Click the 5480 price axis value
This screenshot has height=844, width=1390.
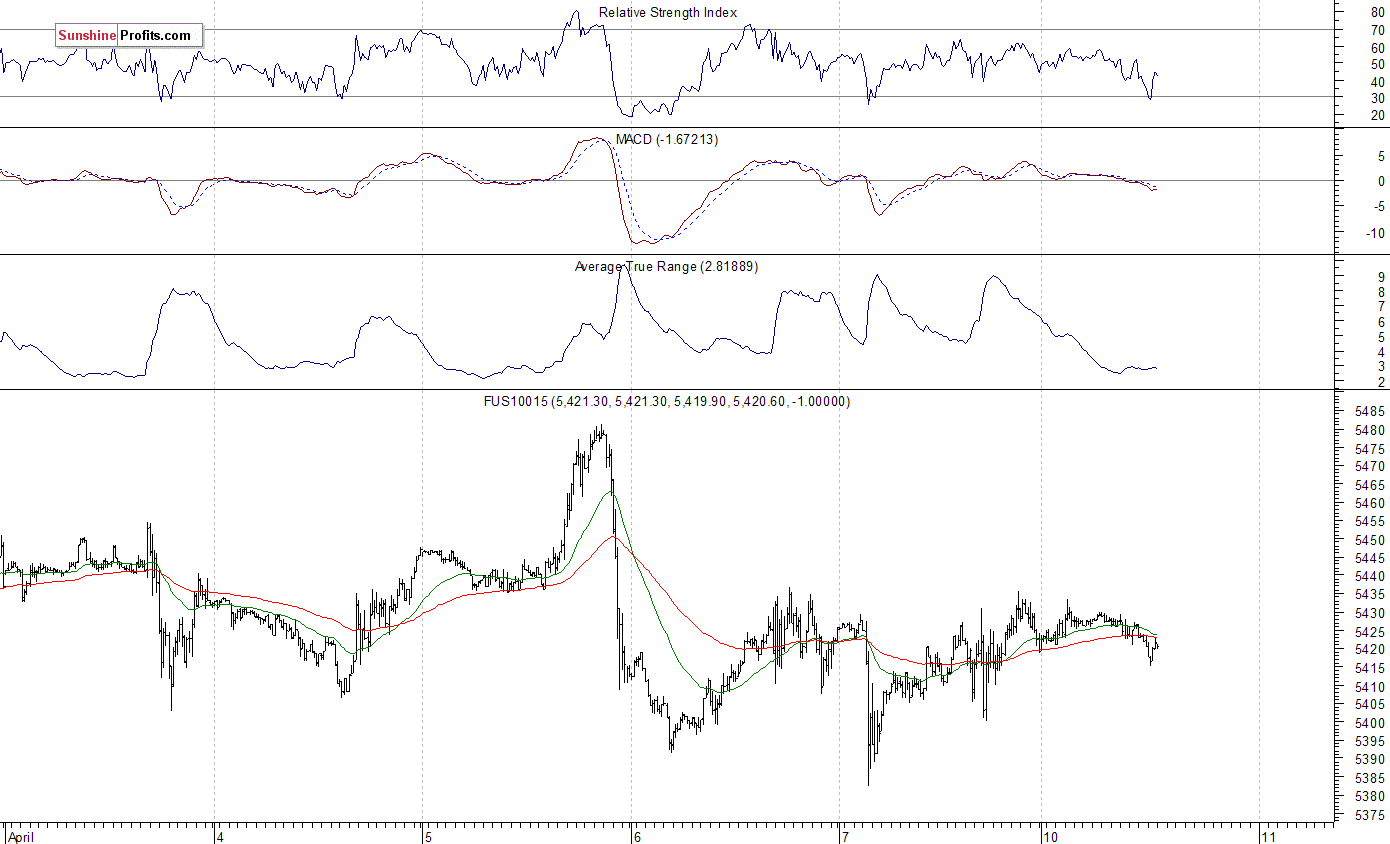click(x=1369, y=430)
